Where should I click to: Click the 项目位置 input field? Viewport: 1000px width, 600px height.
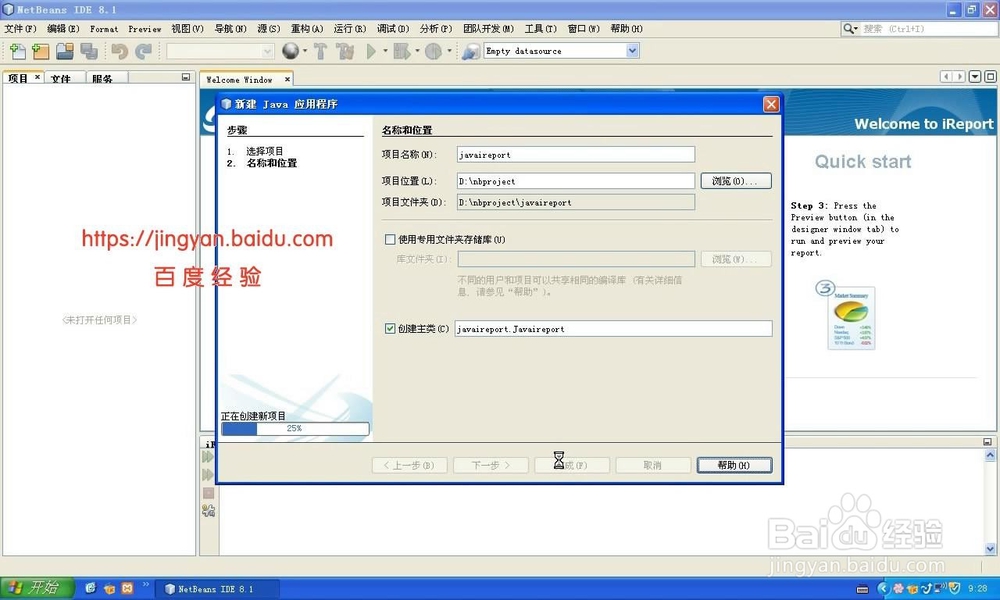(x=576, y=181)
